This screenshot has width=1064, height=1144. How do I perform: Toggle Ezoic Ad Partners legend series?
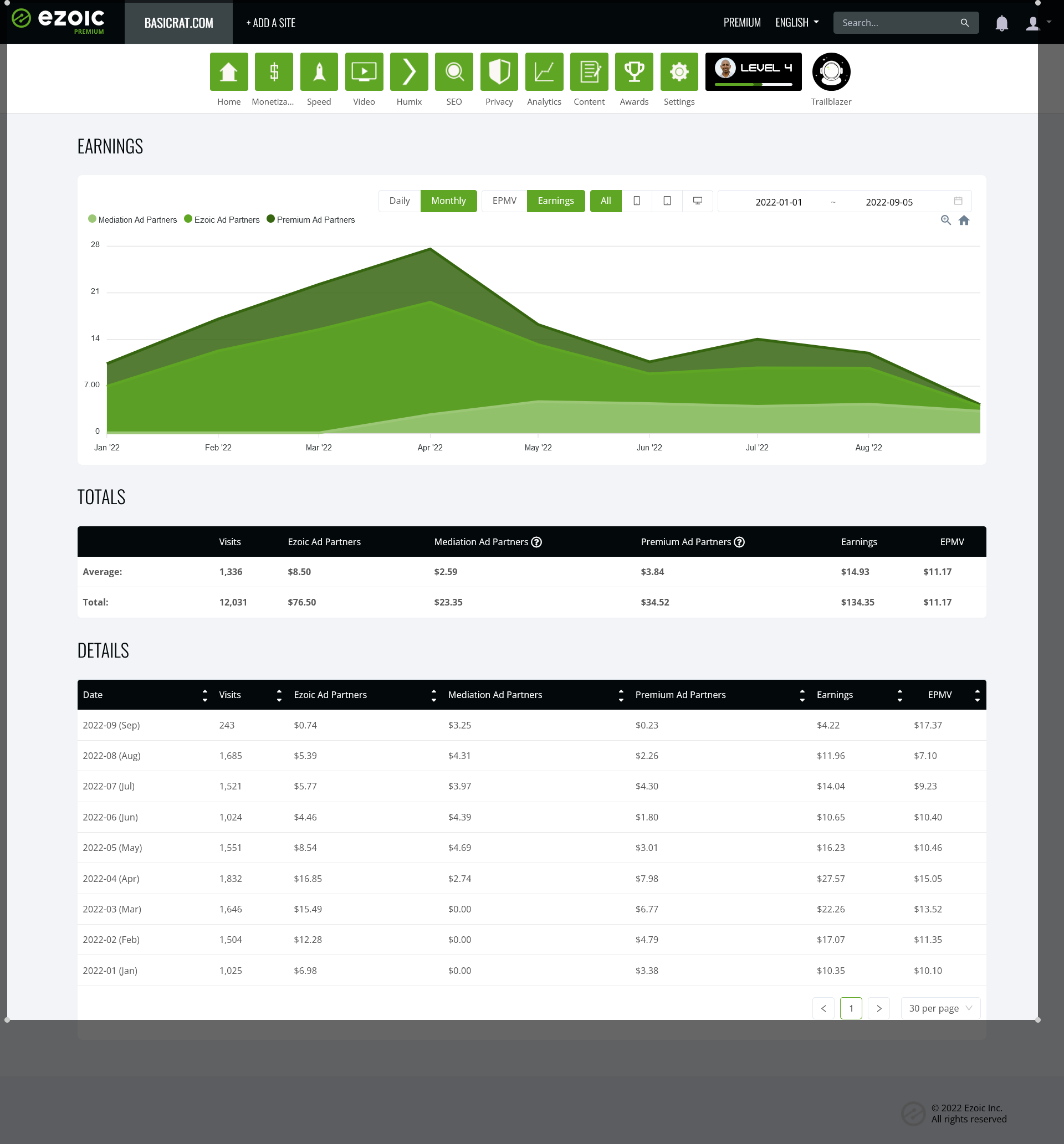(222, 220)
